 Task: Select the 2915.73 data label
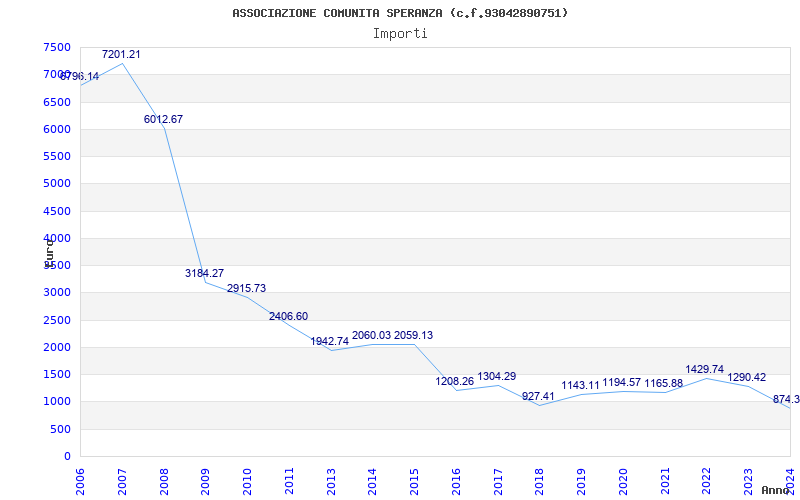click(246, 288)
